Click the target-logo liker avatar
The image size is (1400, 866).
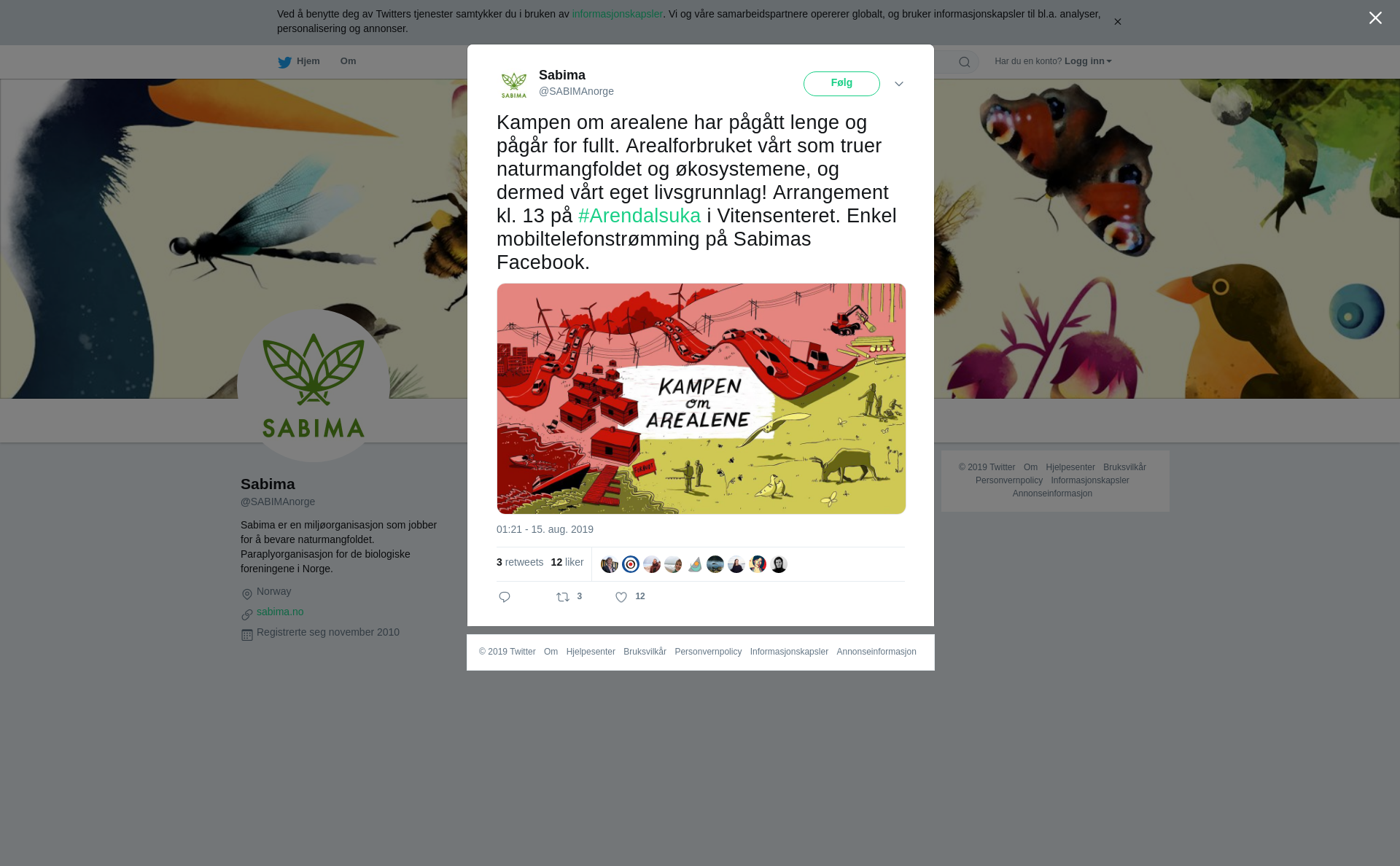pyautogui.click(x=631, y=564)
